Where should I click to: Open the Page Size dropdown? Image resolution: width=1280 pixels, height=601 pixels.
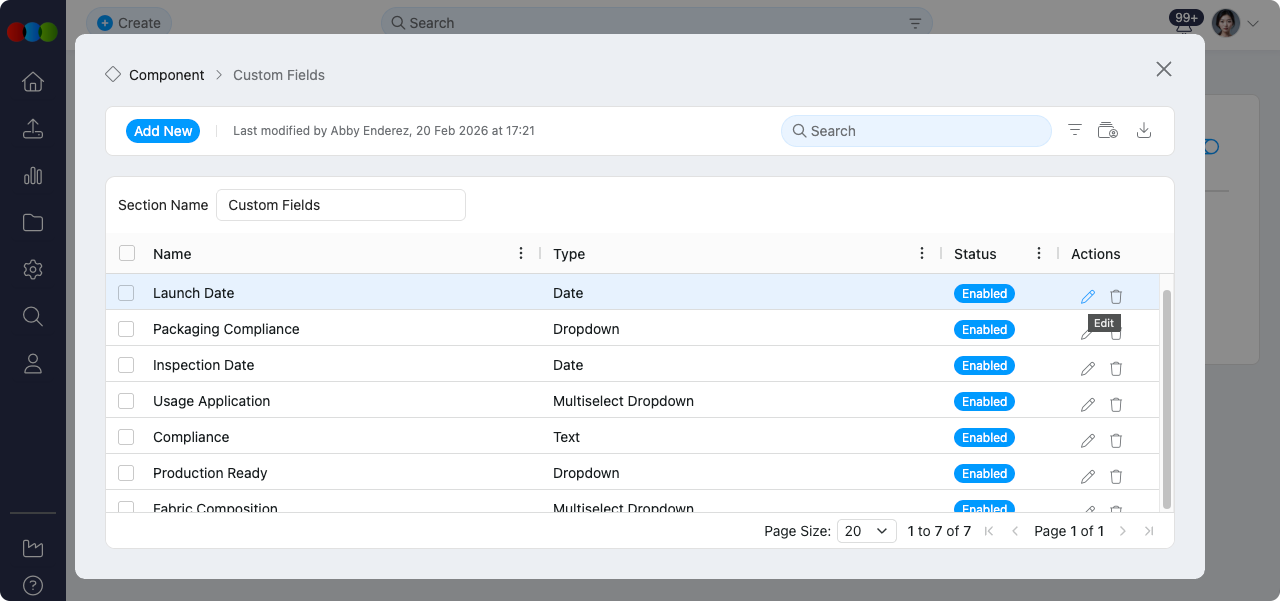(866, 531)
